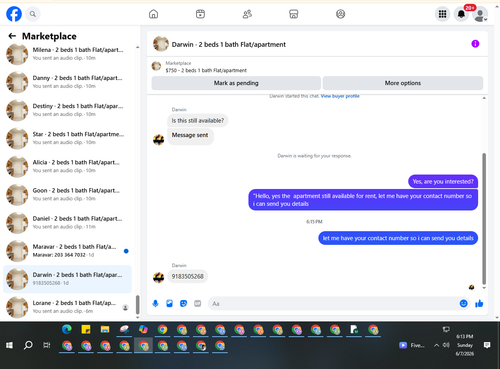The image size is (500, 369).
Task: Open the Danny apartment conversation
Action: click(x=68, y=82)
